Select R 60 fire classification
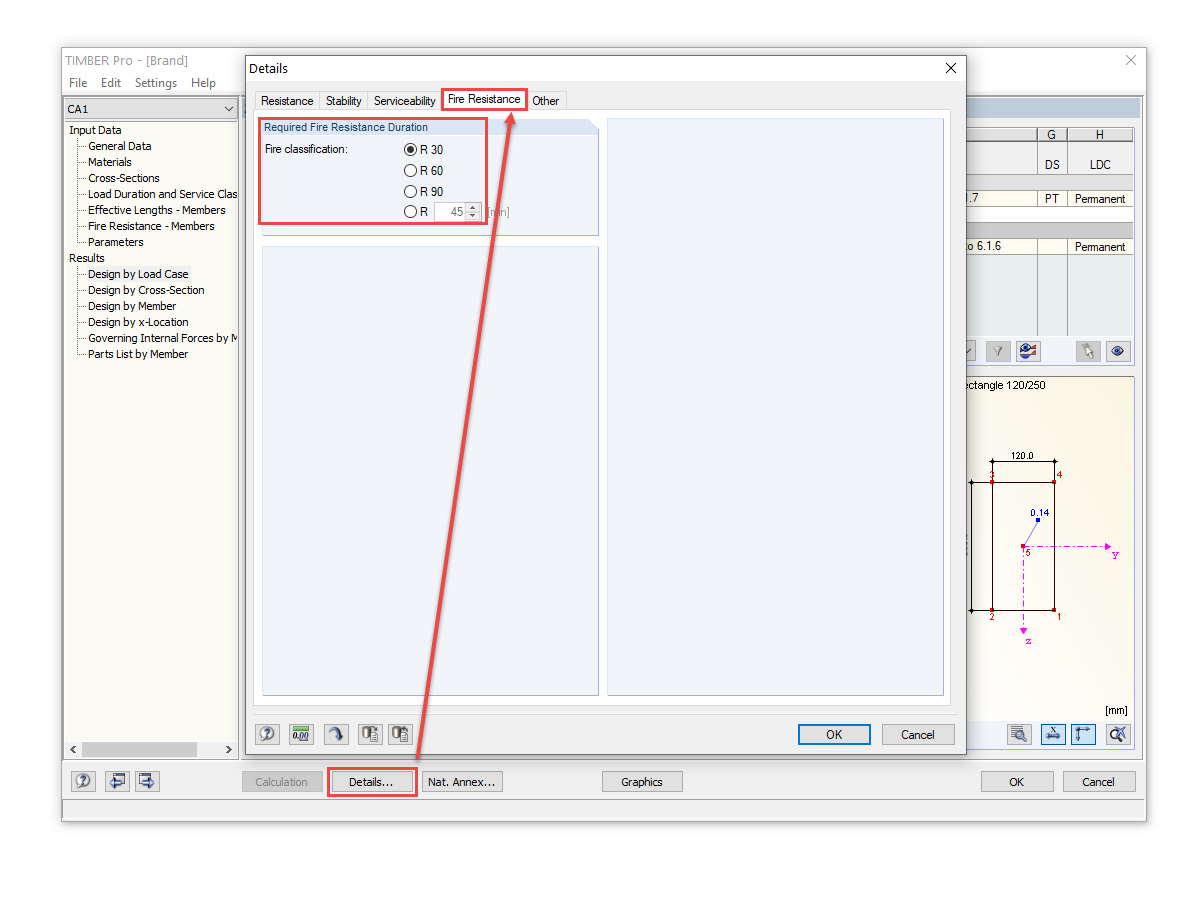The image size is (1200, 900). pos(410,171)
